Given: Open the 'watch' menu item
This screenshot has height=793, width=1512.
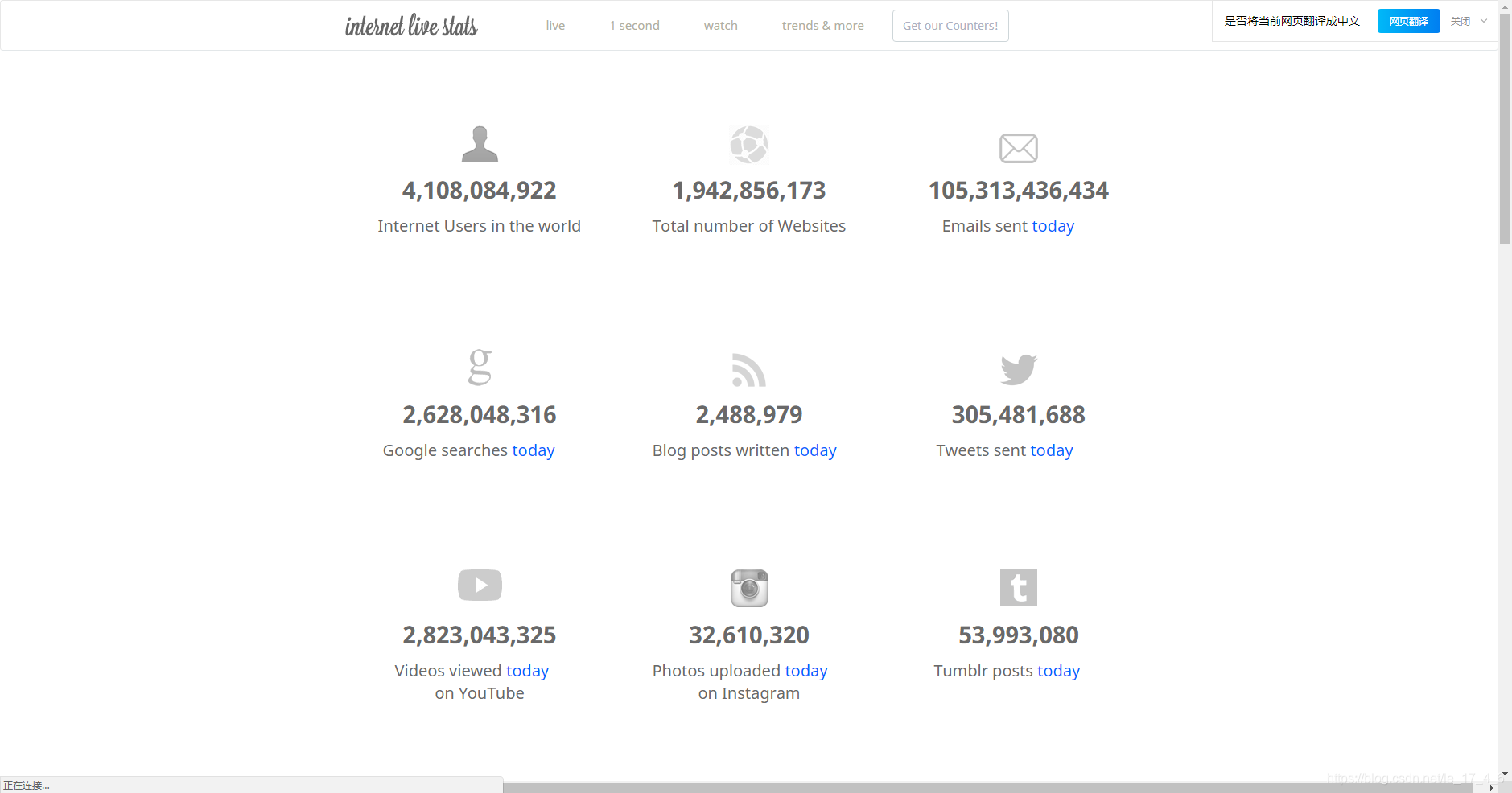Looking at the screenshot, I should click(721, 26).
